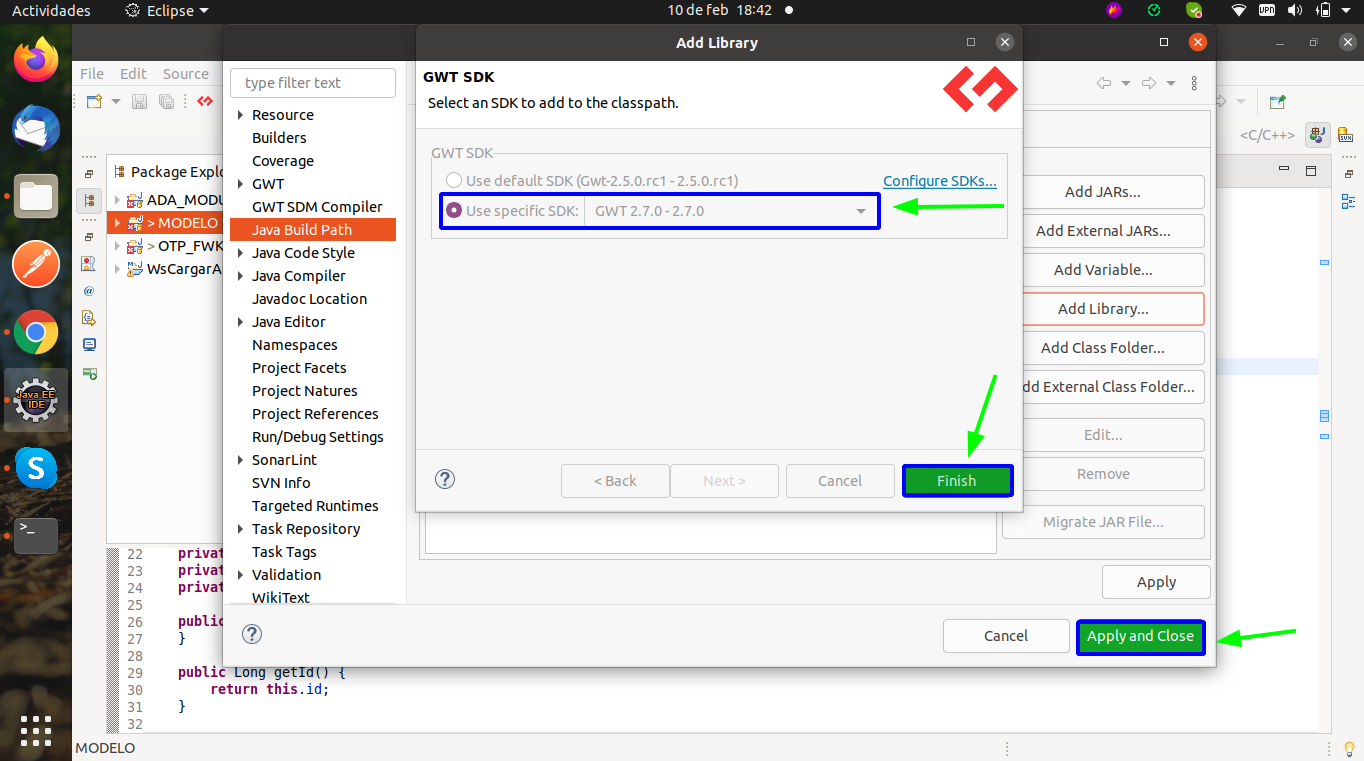Open the File menu
The image size is (1364, 761).
point(92,74)
